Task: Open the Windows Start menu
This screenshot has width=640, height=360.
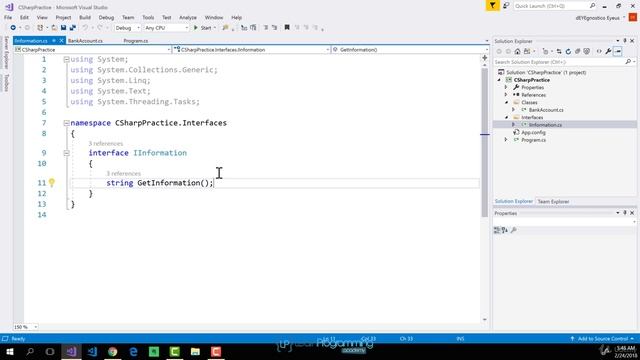Action: click(x=9, y=351)
